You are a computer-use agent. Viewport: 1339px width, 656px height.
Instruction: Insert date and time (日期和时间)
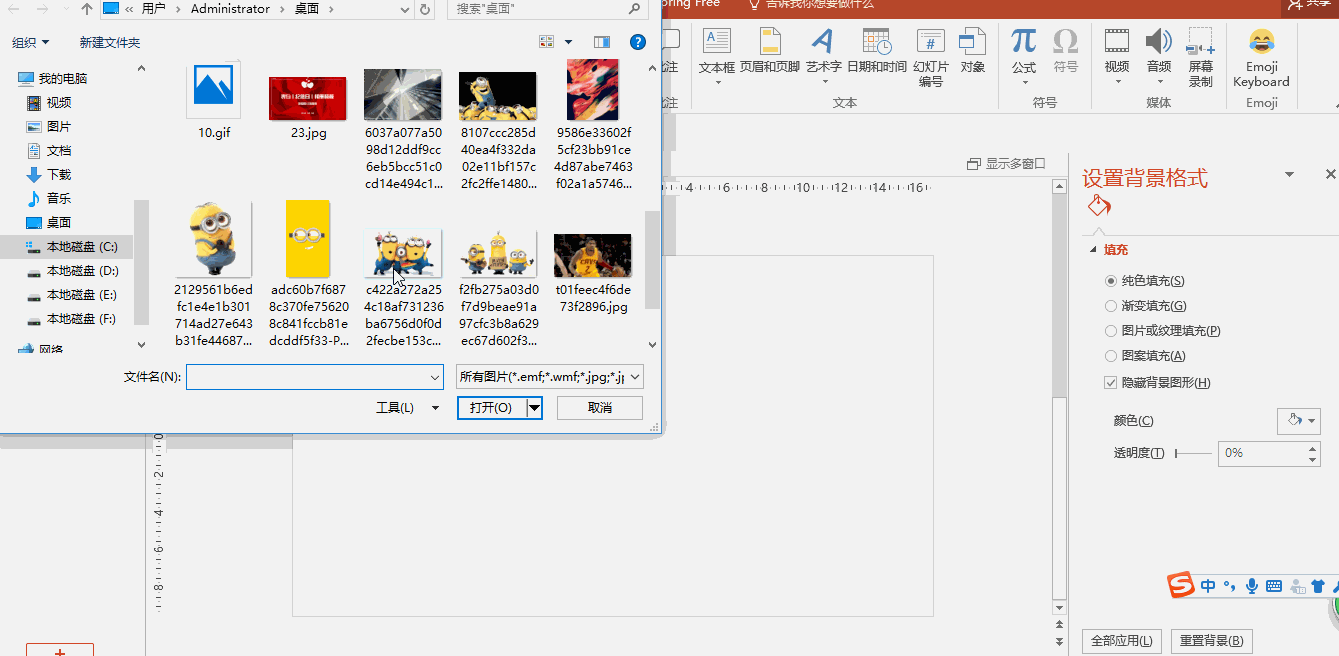(876, 50)
